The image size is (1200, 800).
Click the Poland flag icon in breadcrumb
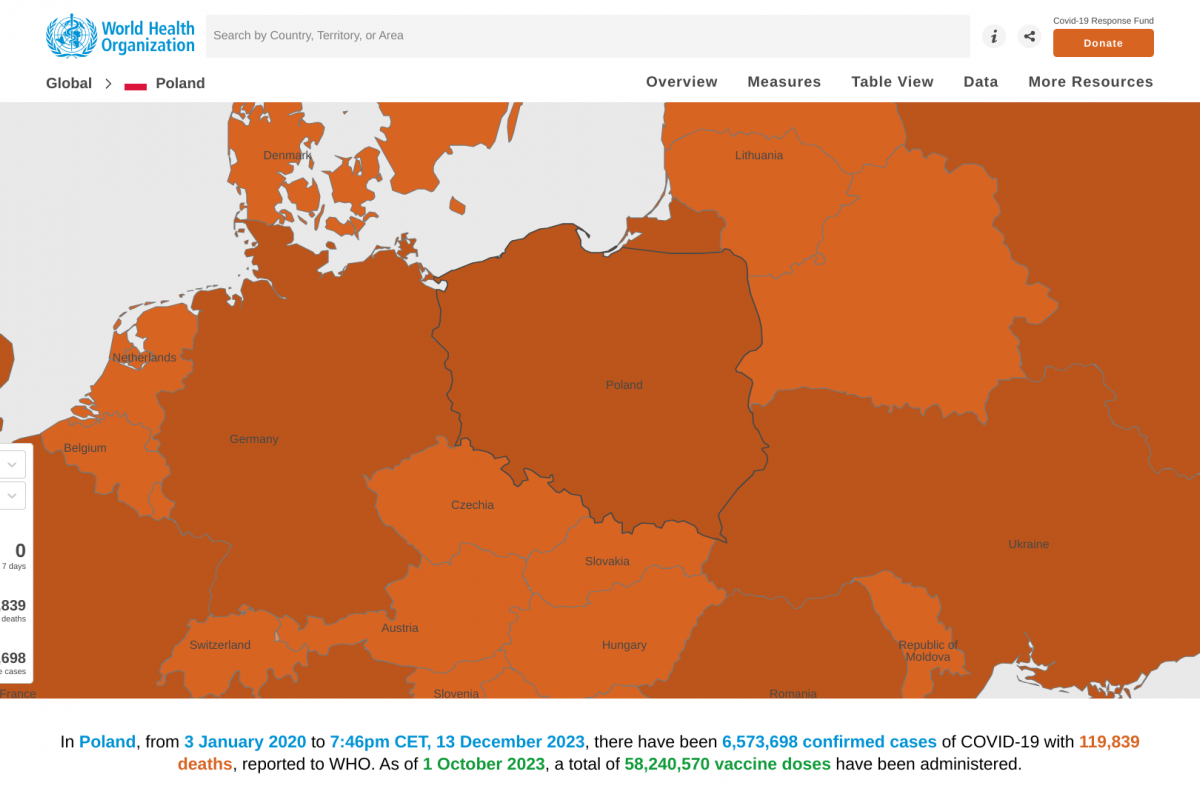click(x=136, y=85)
